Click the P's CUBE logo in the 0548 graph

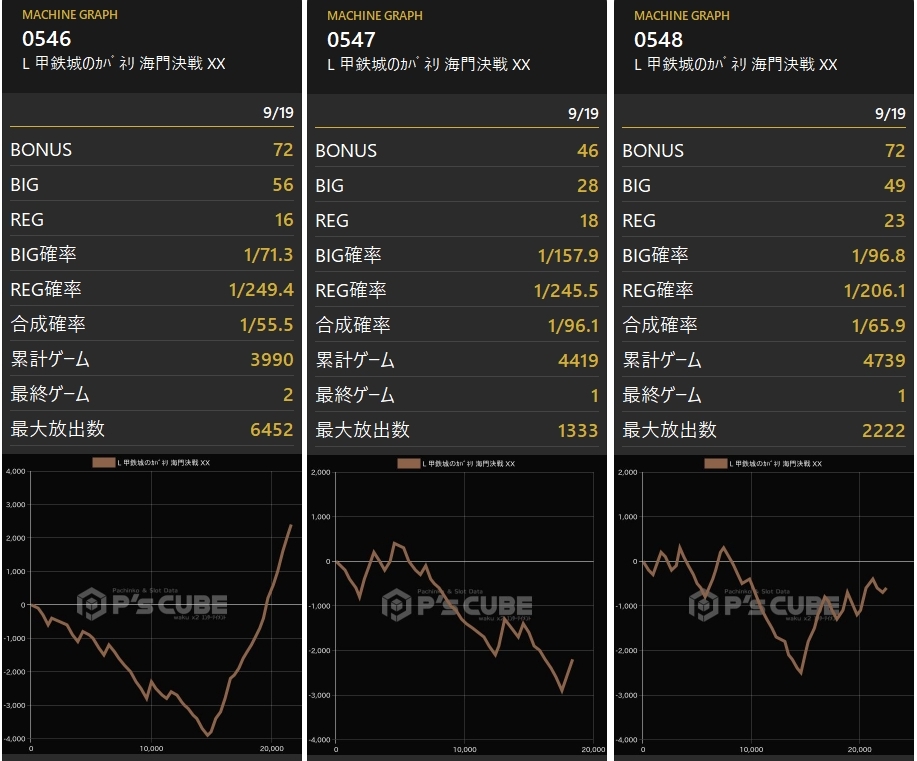click(764, 605)
